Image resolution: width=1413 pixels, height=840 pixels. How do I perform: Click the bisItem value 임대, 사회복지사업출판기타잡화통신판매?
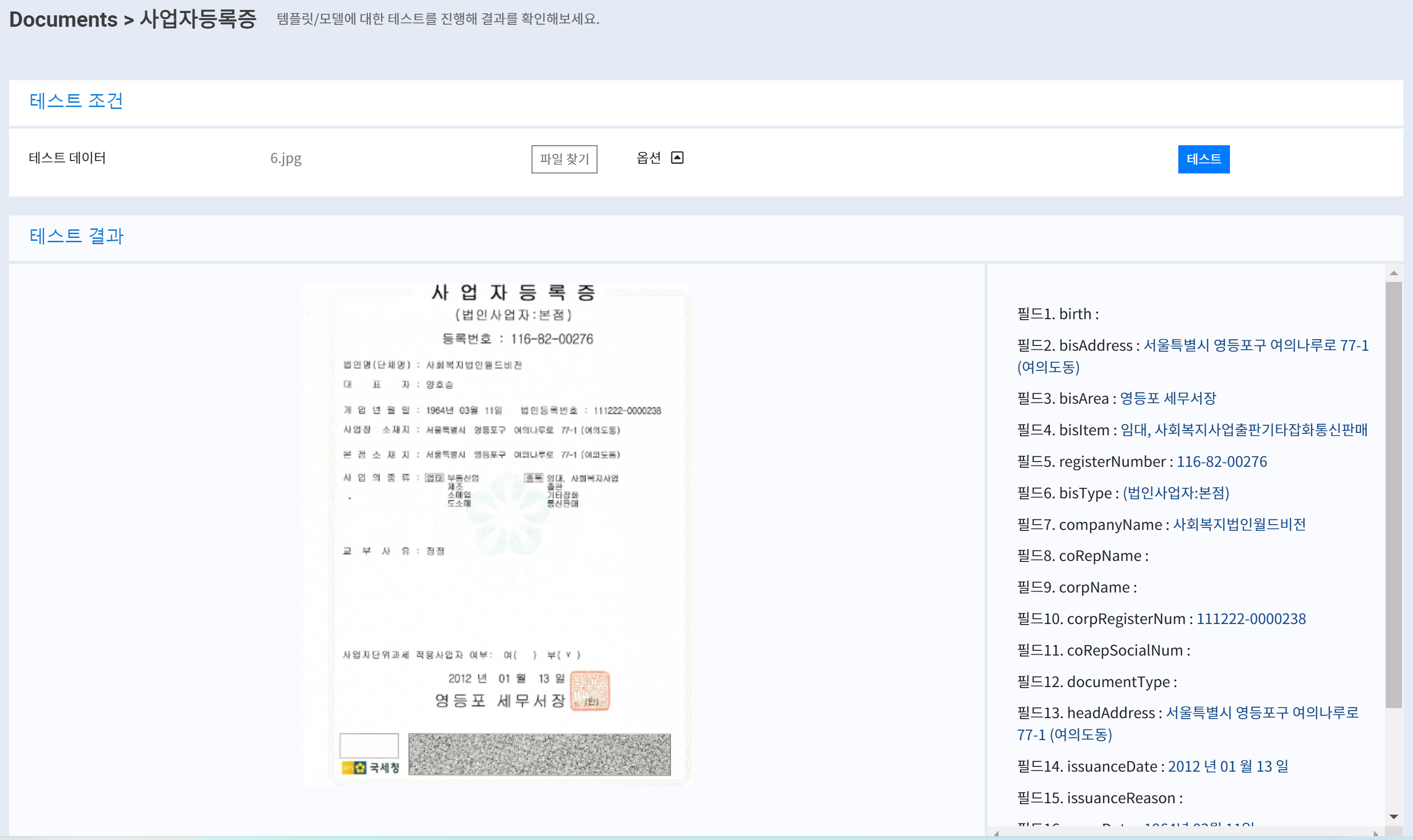[x=1244, y=430]
